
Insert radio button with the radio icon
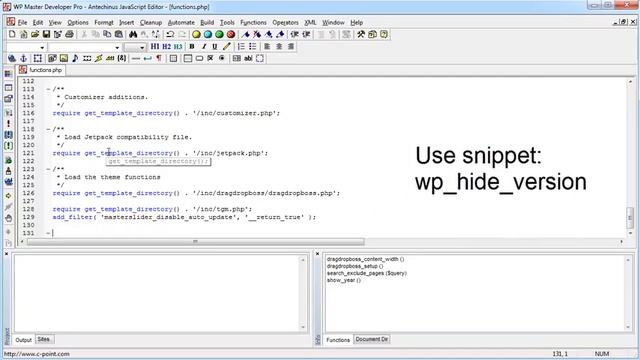(222, 58)
